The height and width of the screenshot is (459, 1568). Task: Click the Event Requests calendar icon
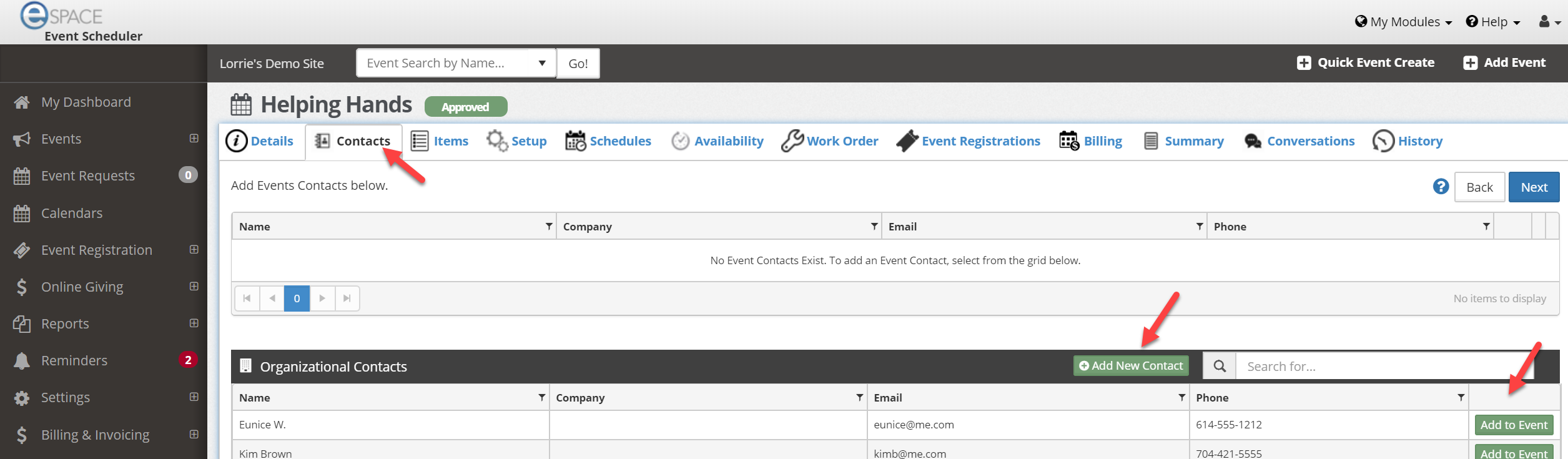tap(22, 176)
